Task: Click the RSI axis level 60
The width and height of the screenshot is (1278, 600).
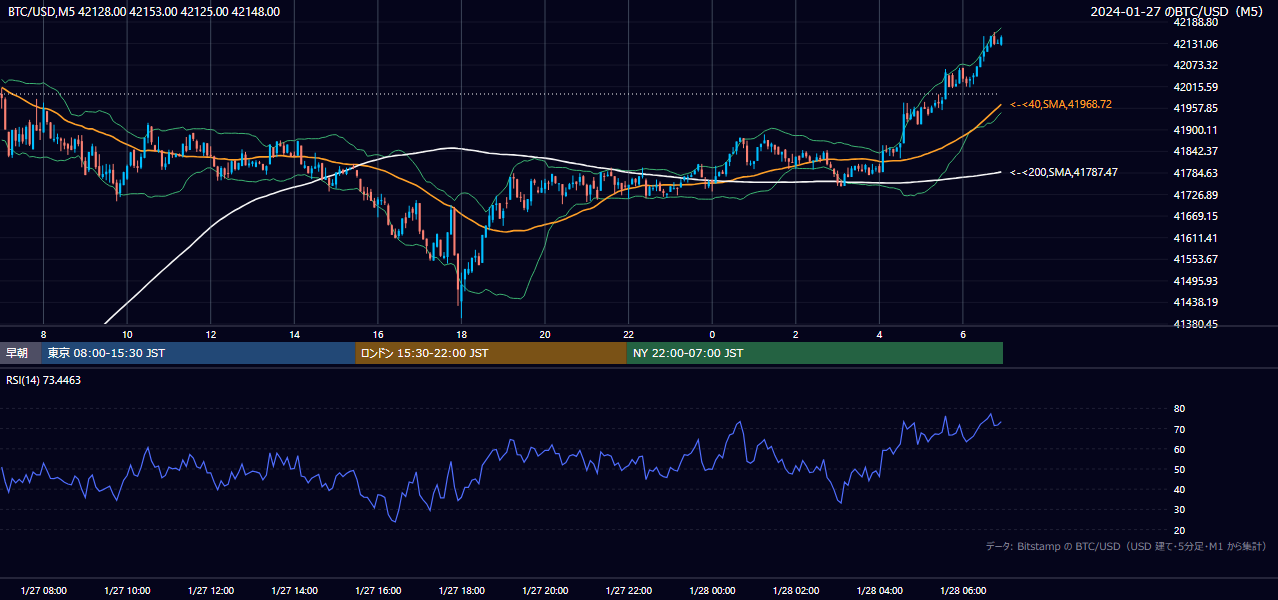Action: pyautogui.click(x=1179, y=449)
